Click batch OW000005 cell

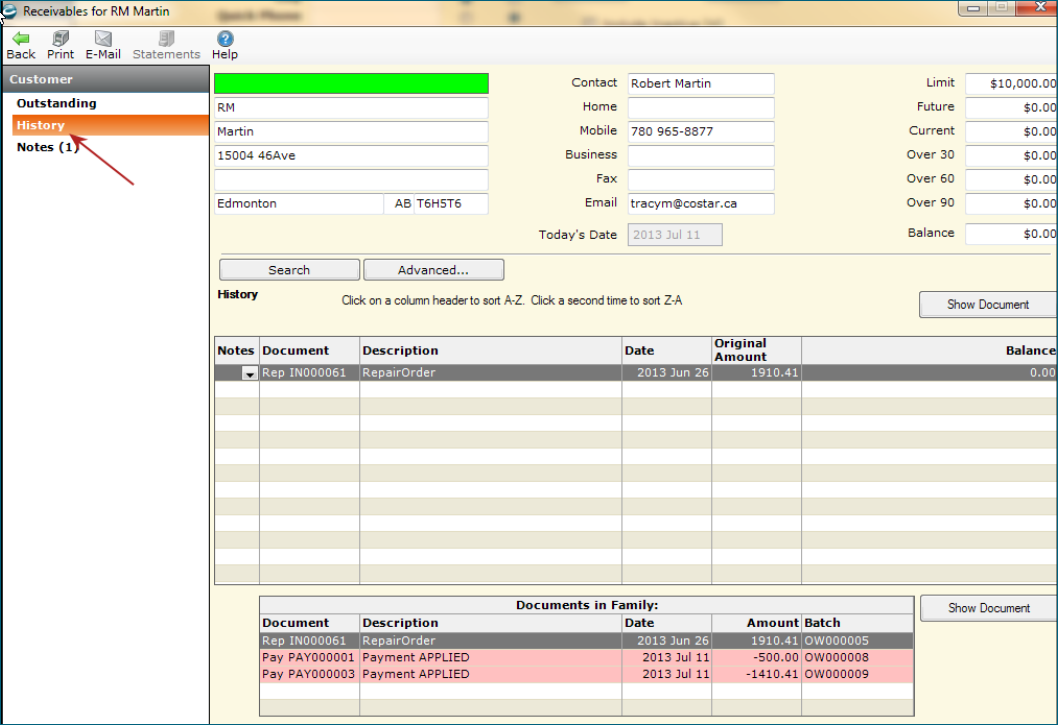(837, 641)
